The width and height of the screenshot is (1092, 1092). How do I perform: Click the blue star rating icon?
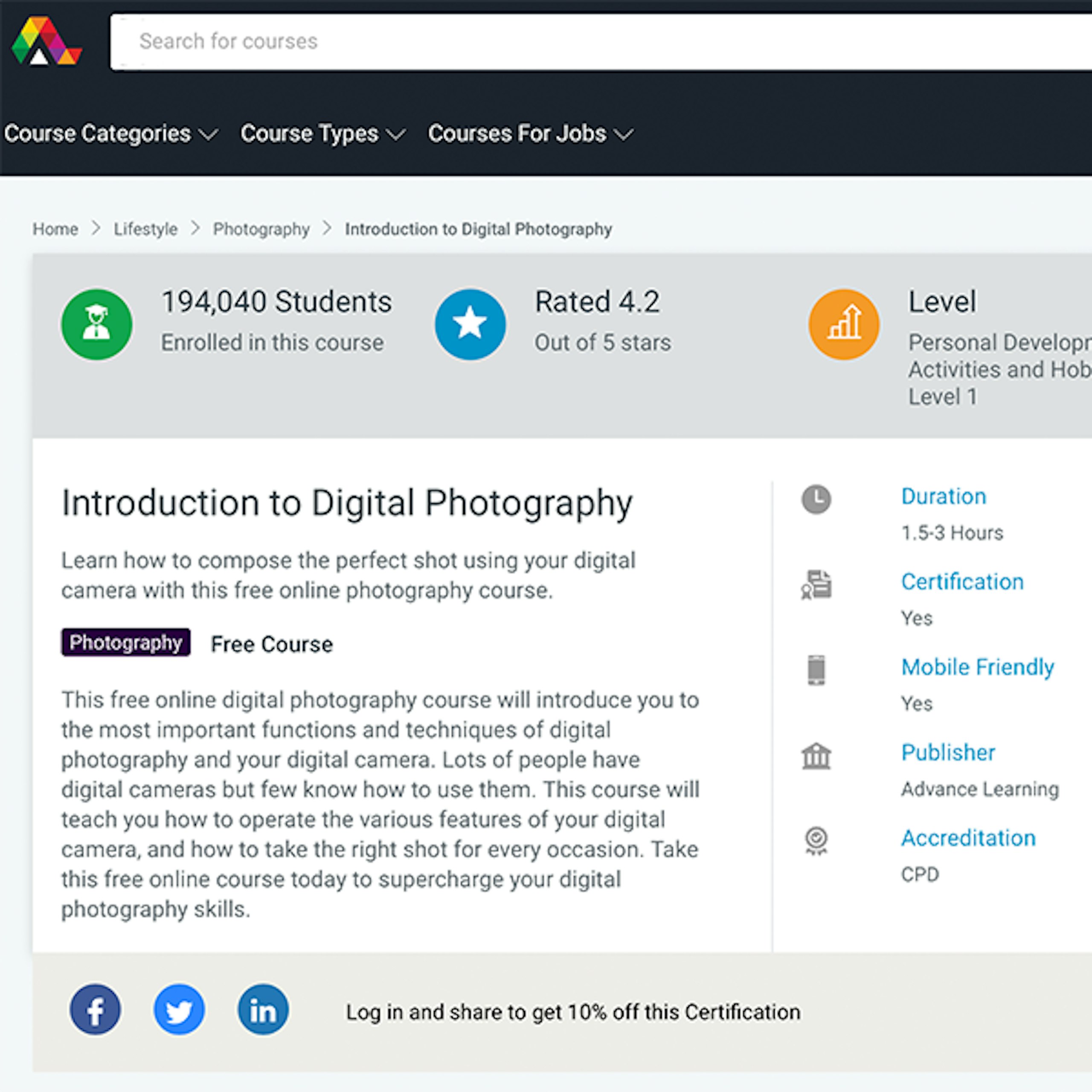coord(470,325)
